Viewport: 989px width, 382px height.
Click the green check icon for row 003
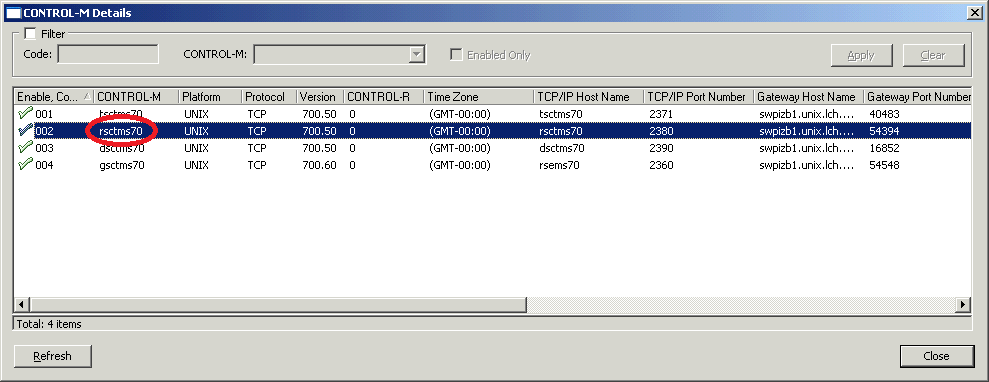point(25,148)
